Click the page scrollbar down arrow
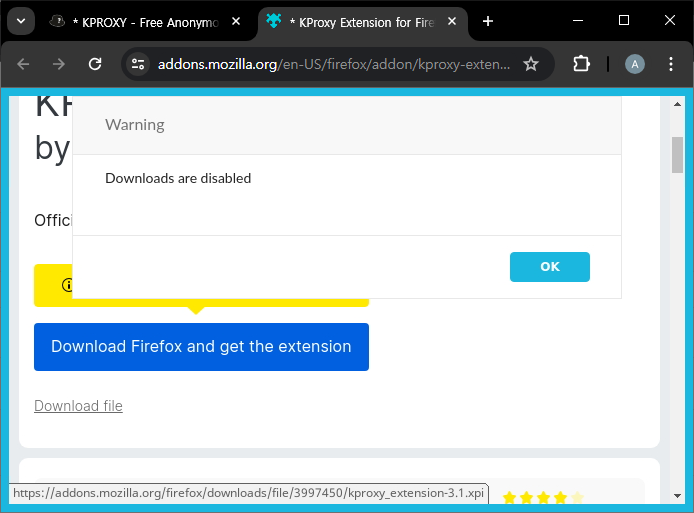This screenshot has height=513, width=694. coord(677,496)
